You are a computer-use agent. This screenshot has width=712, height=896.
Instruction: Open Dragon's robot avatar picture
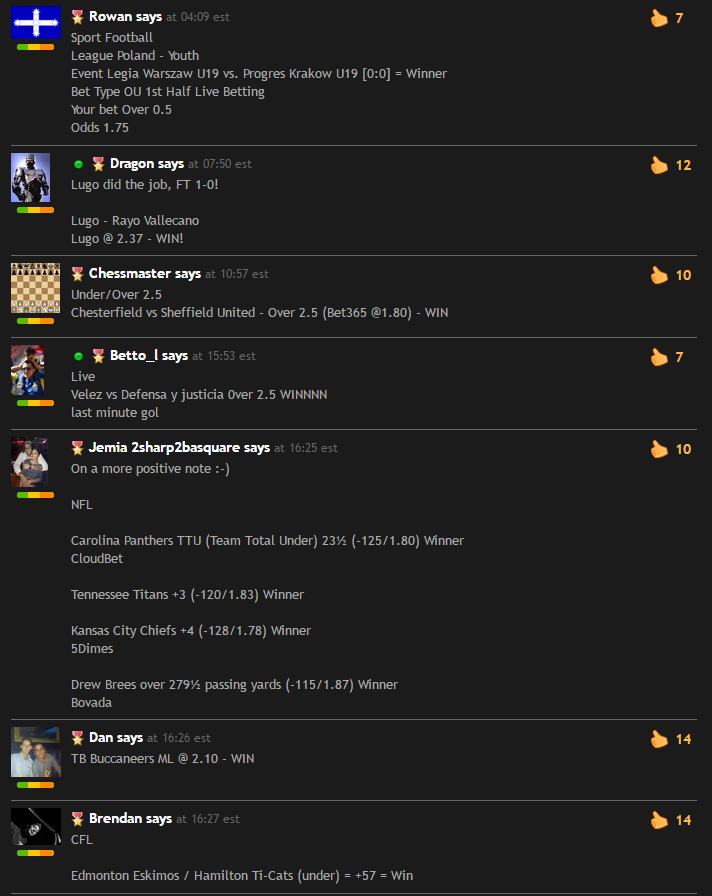(x=31, y=178)
